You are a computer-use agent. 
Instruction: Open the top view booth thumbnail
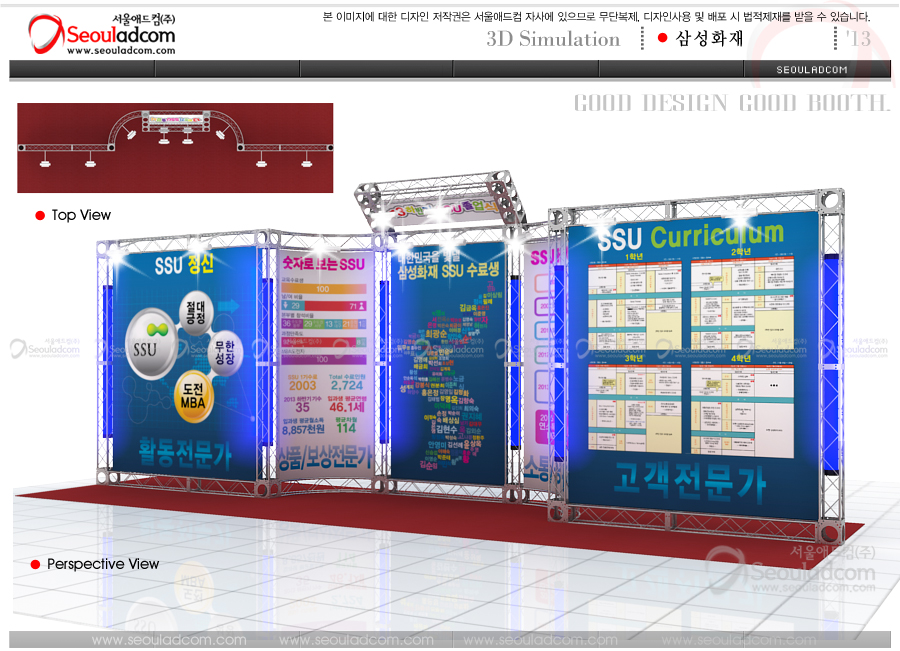[175, 147]
